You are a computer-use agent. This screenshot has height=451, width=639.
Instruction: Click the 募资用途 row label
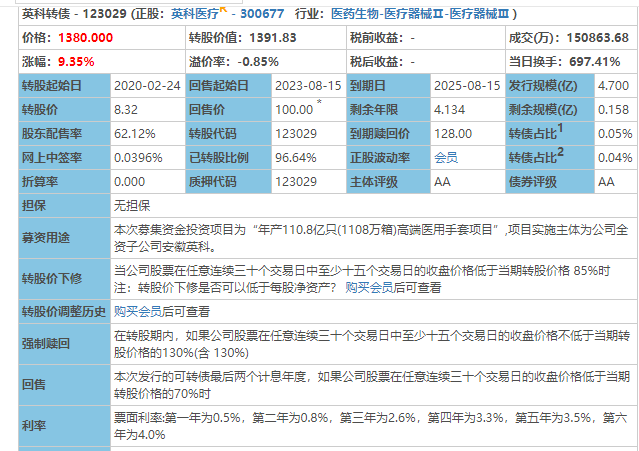pos(64,238)
